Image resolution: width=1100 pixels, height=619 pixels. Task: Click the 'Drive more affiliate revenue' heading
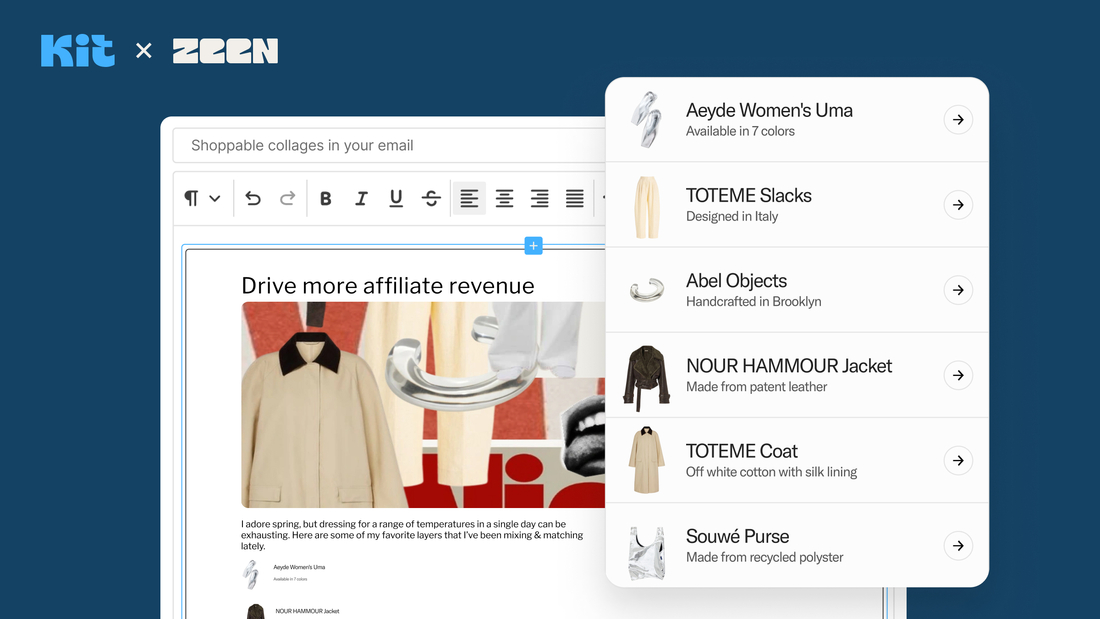tap(387, 286)
